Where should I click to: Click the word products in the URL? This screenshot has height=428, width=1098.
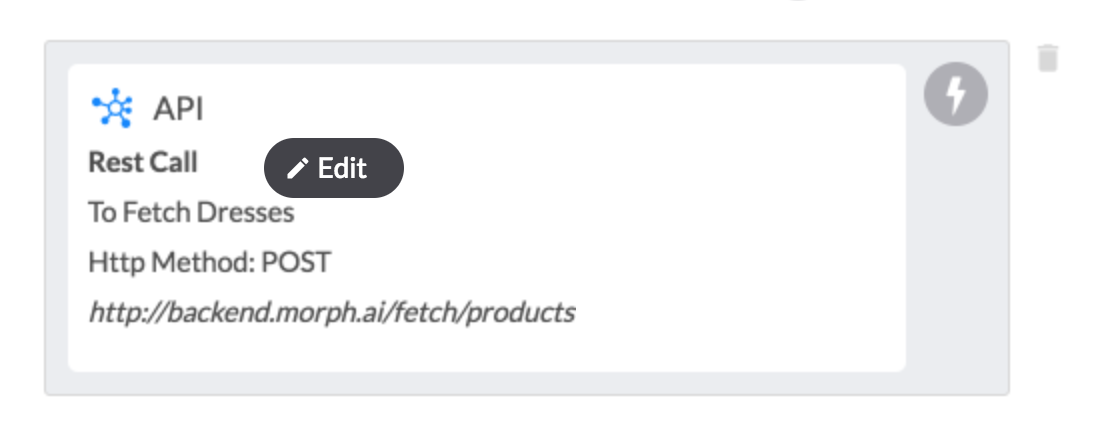point(521,312)
